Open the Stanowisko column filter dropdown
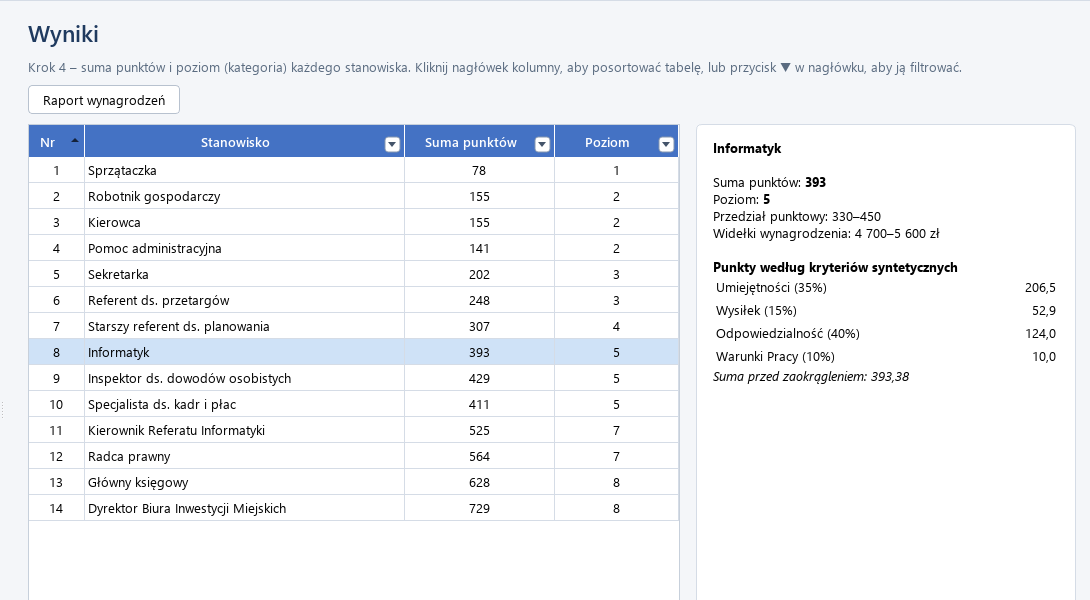The image size is (1090, 600). pos(392,144)
